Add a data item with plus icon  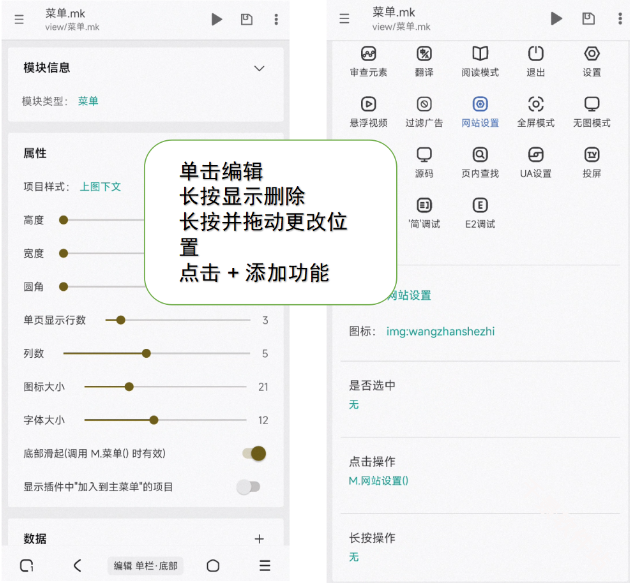[x=259, y=539]
